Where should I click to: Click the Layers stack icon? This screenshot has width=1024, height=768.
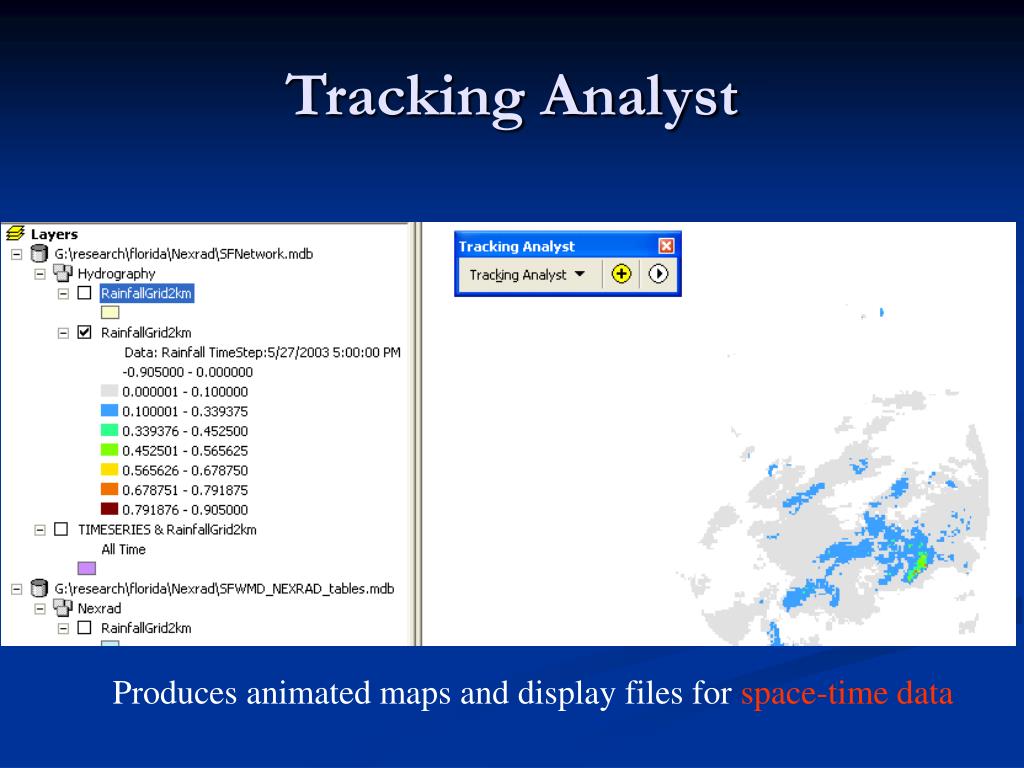[x=15, y=233]
